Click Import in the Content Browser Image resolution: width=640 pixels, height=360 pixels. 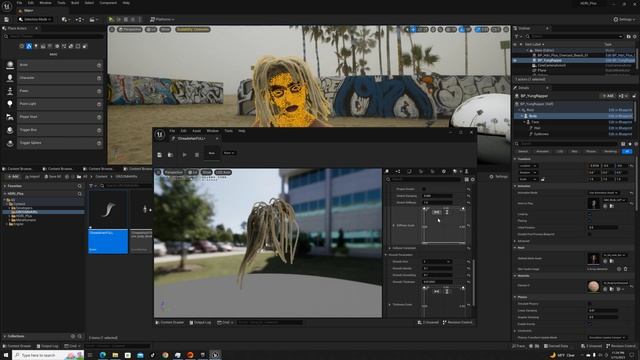click(32, 177)
